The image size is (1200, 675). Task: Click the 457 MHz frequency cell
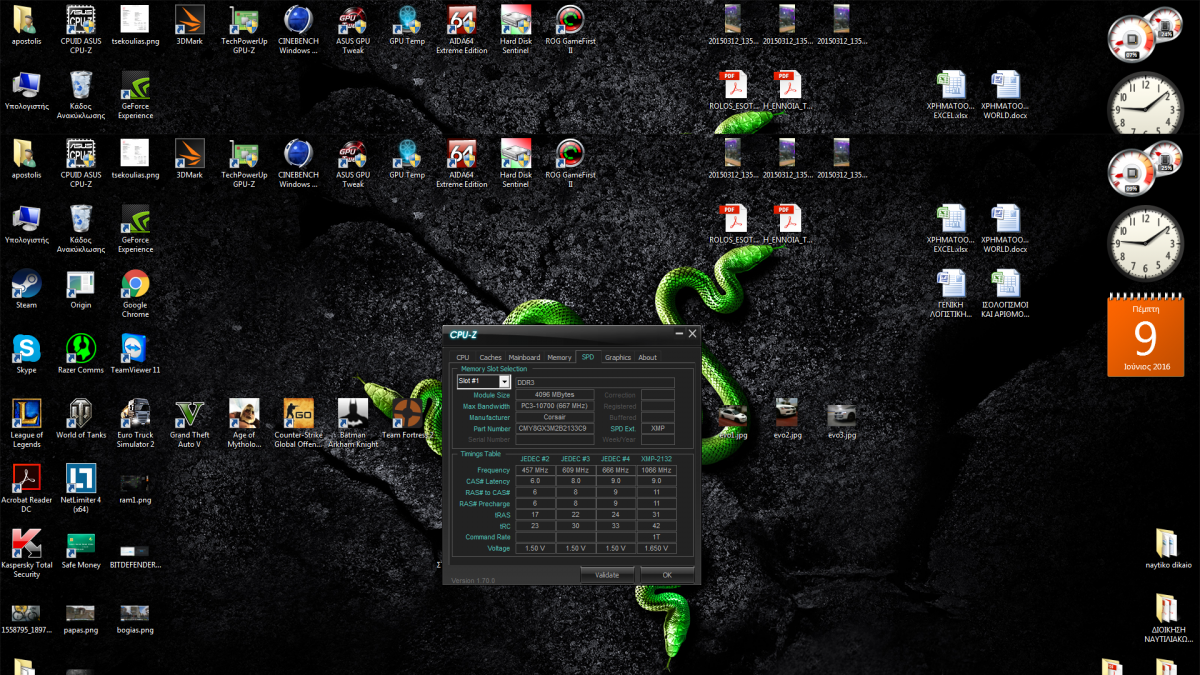coord(535,470)
